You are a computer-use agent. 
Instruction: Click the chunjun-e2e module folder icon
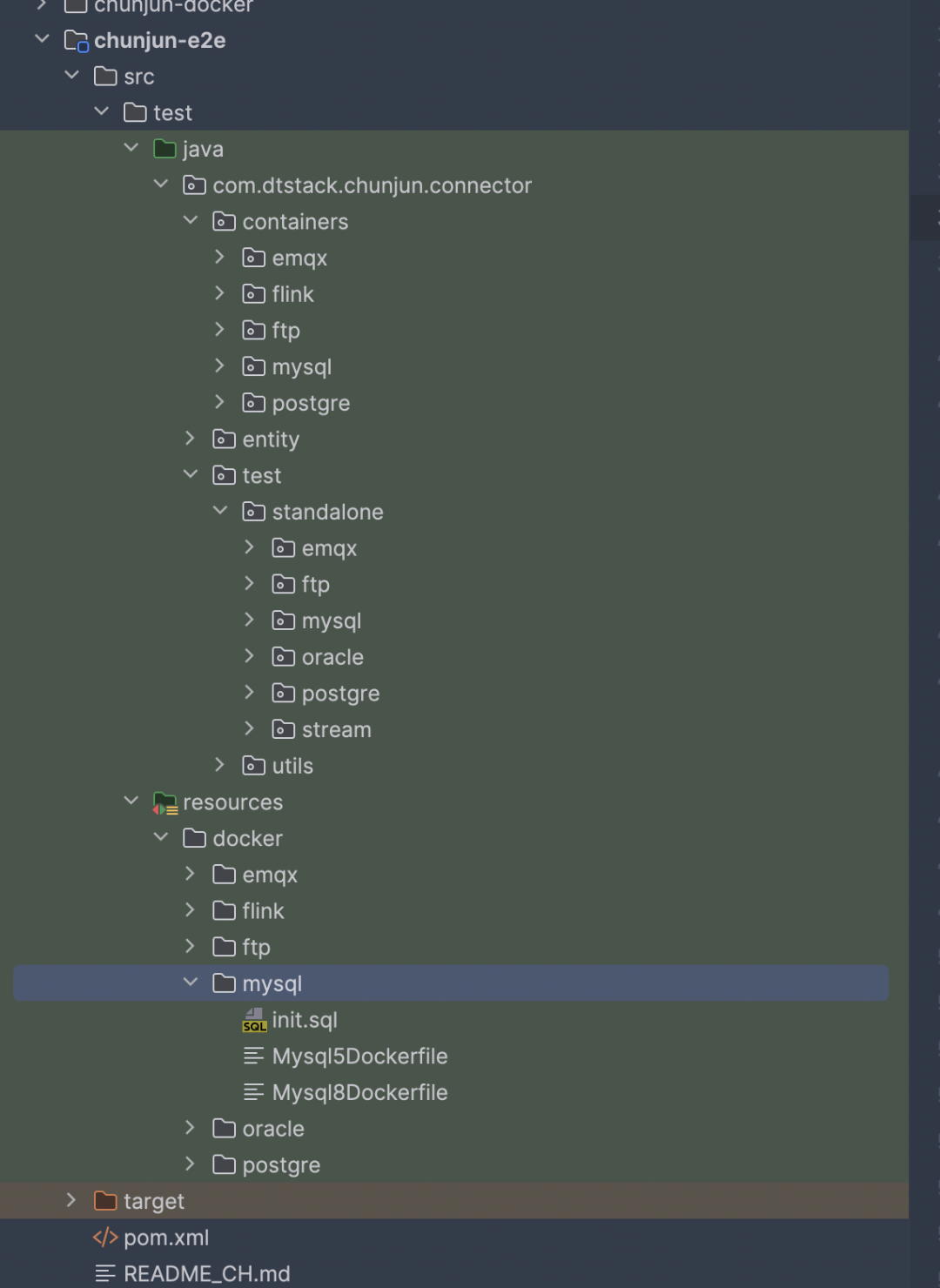(x=76, y=41)
